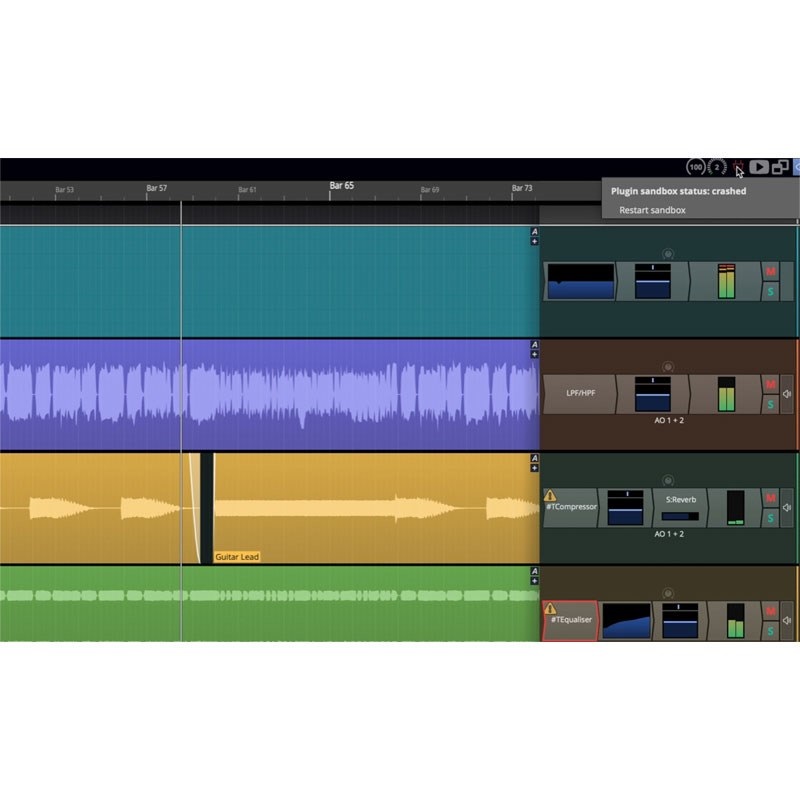Click the volume/pan fader on green track
800x800 pixels.
[680, 621]
